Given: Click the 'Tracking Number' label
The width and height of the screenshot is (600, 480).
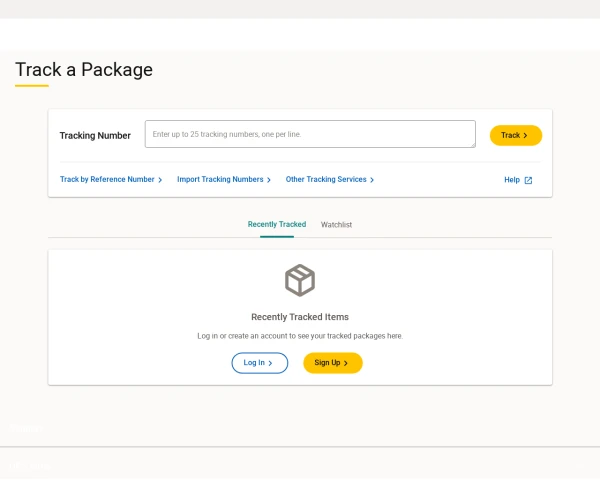Looking at the screenshot, I should (95, 136).
